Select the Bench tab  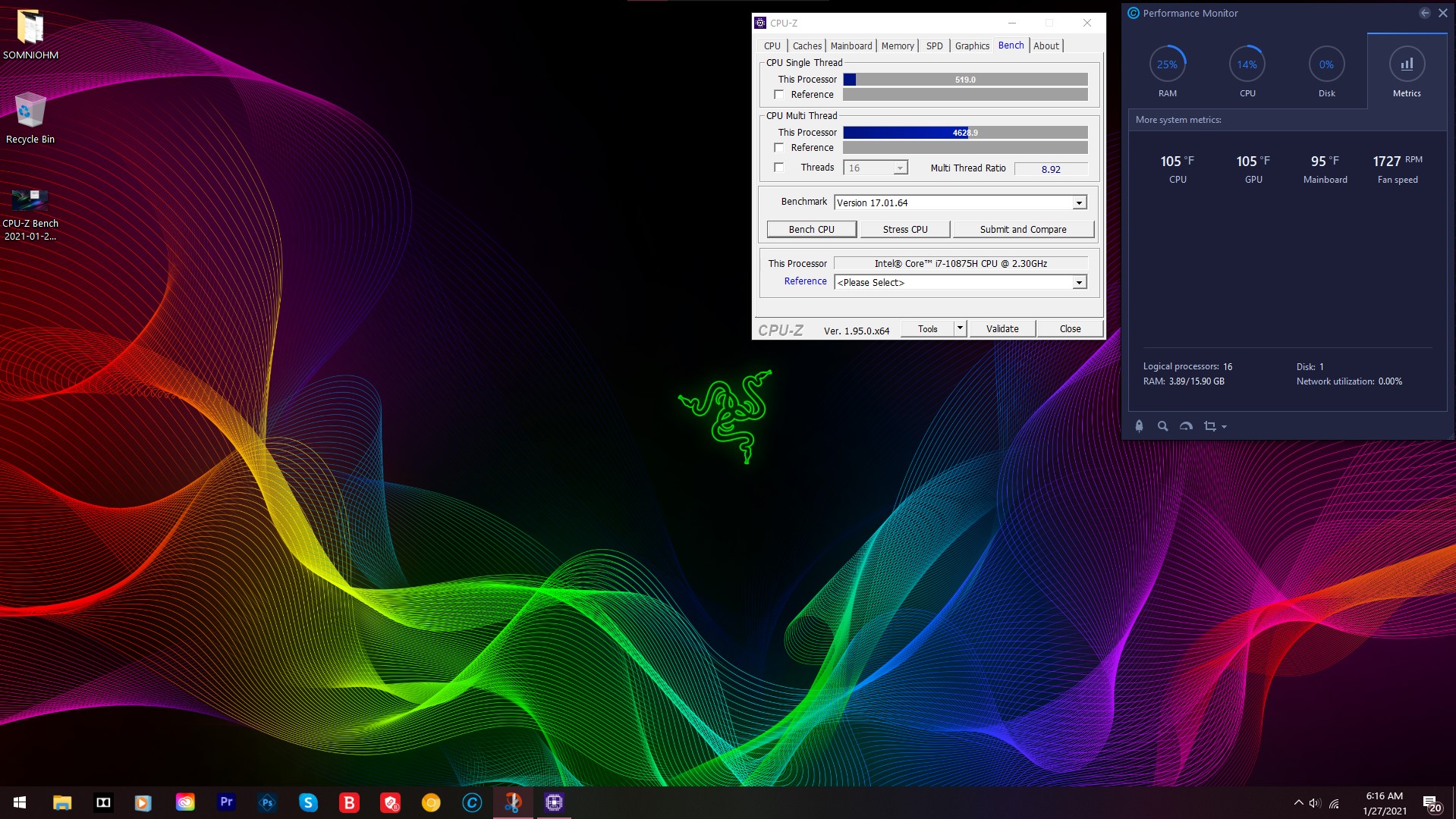1011,45
